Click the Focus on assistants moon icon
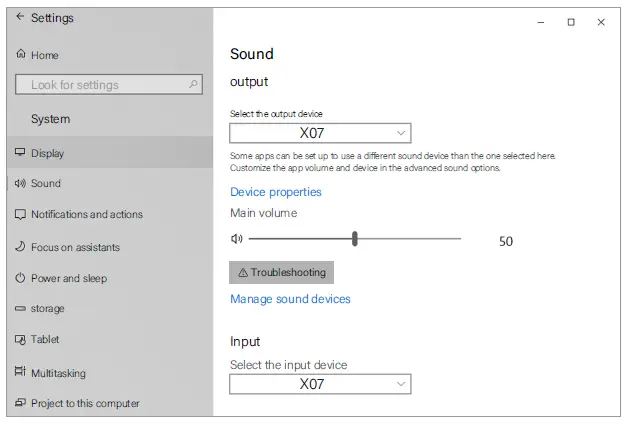The height and width of the screenshot is (424, 629). tap(20, 247)
